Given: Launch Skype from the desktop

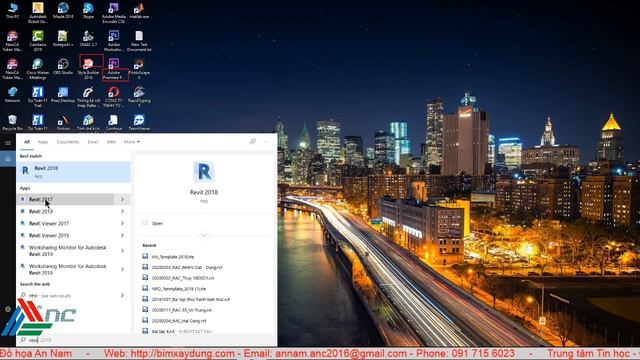Looking at the screenshot, I should coord(88,11).
